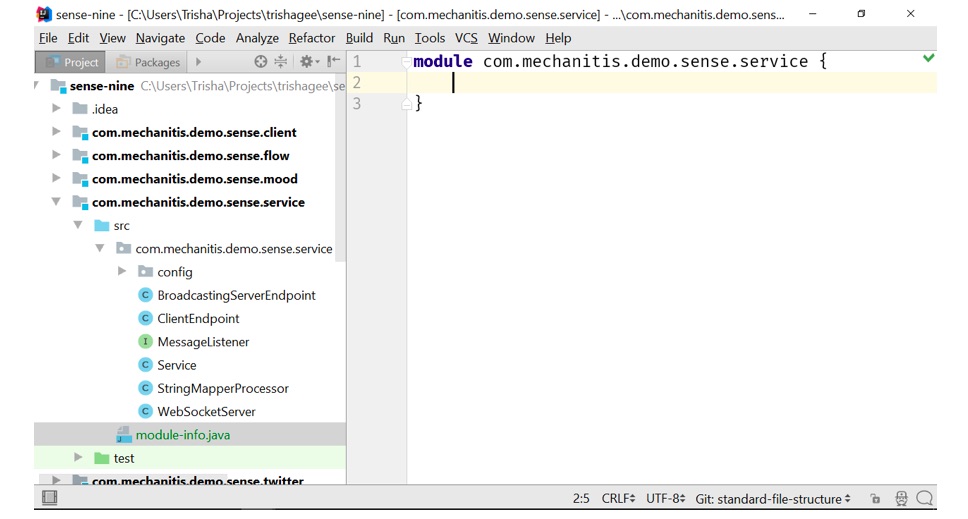Expand the config package
The height and width of the screenshot is (519, 968).
pyautogui.click(x=122, y=272)
